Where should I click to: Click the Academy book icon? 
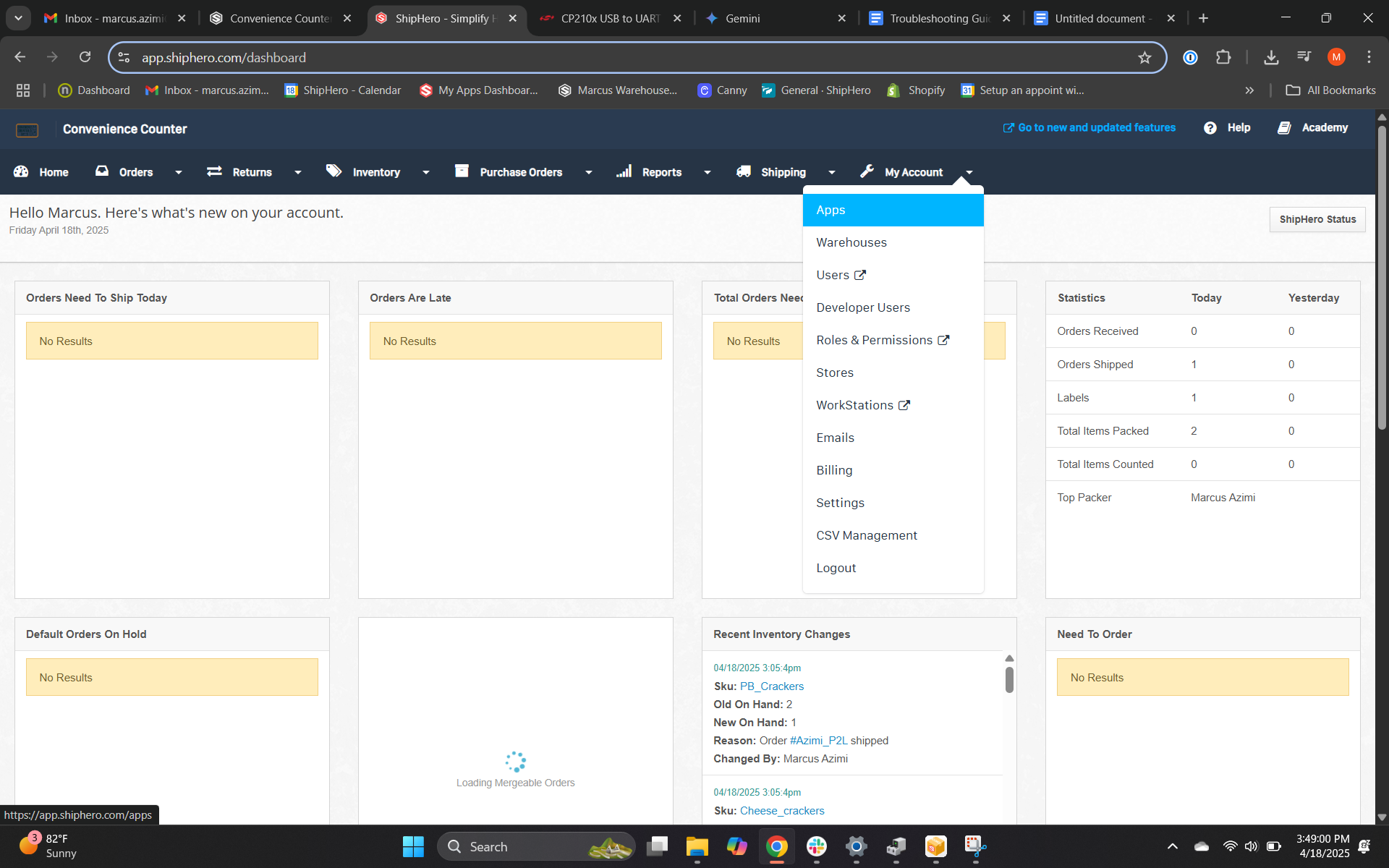tap(1284, 128)
